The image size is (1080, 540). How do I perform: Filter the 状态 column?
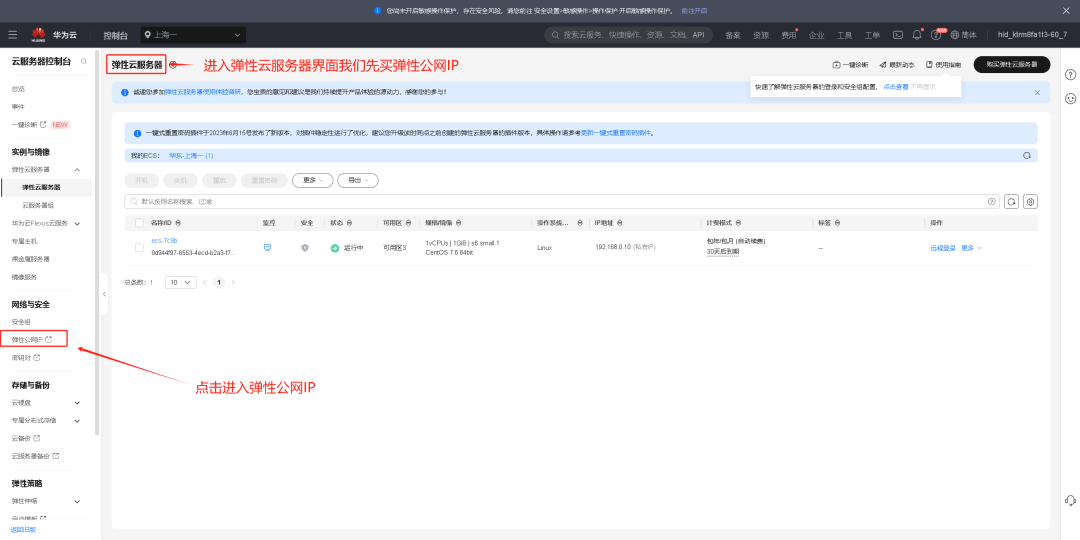click(x=349, y=223)
